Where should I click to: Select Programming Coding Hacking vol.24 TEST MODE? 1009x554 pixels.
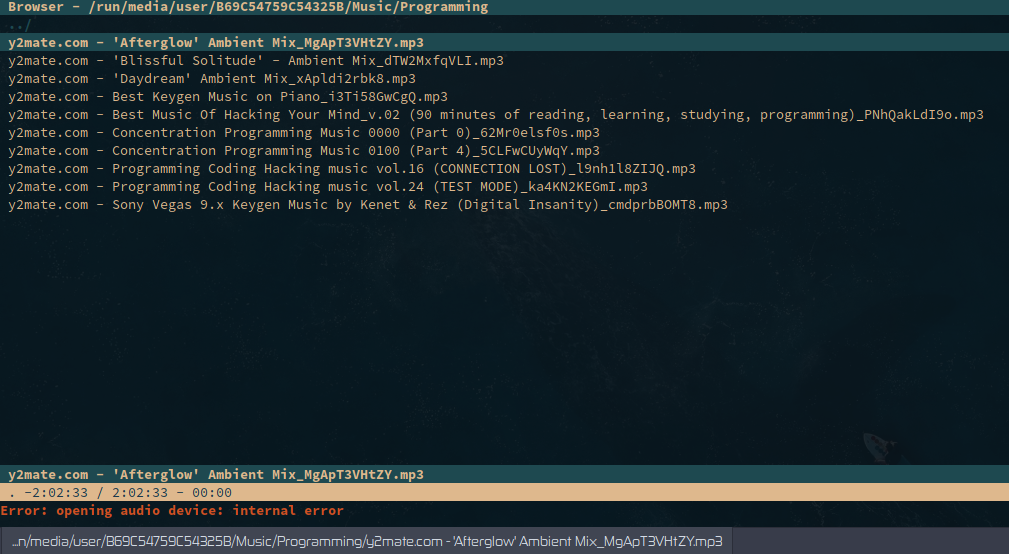click(x=328, y=187)
